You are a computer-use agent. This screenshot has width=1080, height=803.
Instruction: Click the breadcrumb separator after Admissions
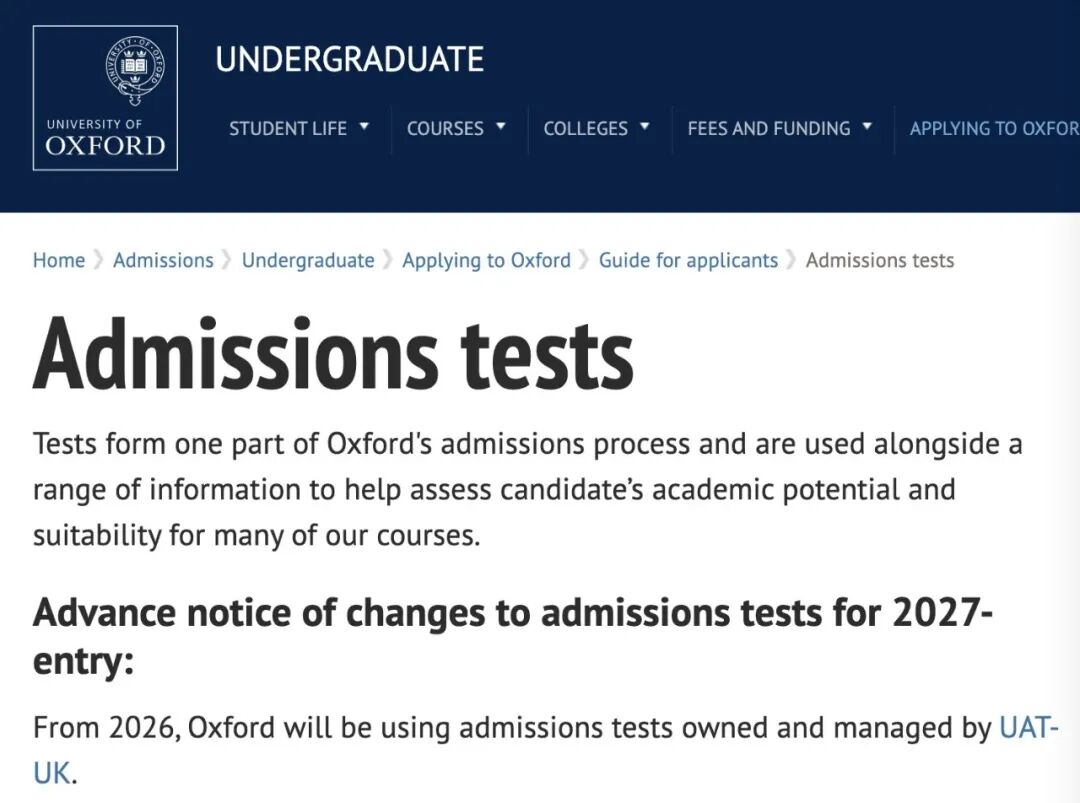click(225, 260)
